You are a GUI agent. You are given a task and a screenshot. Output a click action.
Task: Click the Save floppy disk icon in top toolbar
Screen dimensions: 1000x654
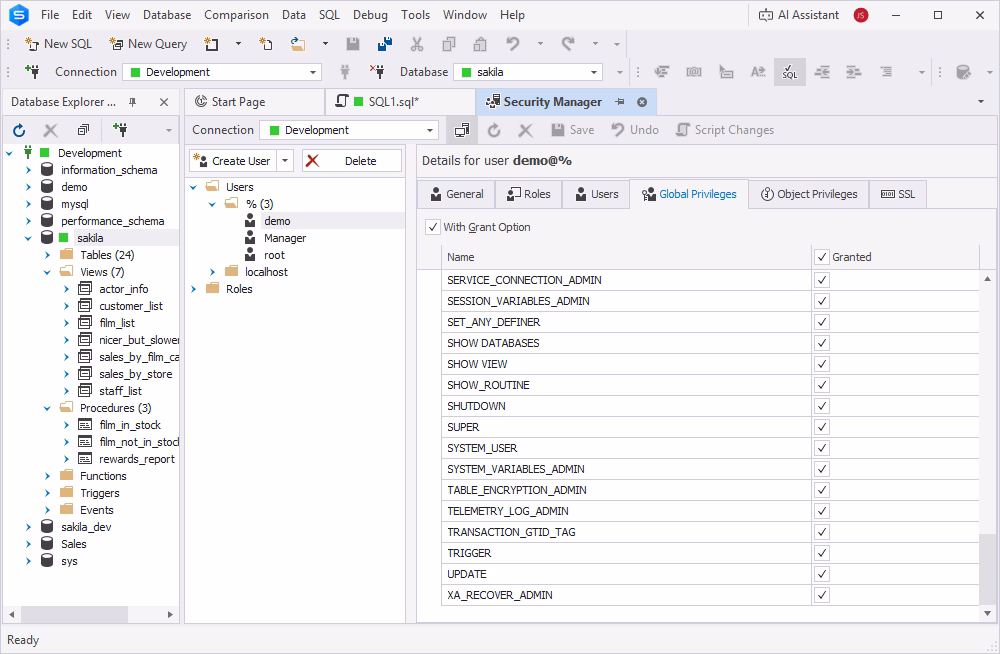tap(353, 44)
